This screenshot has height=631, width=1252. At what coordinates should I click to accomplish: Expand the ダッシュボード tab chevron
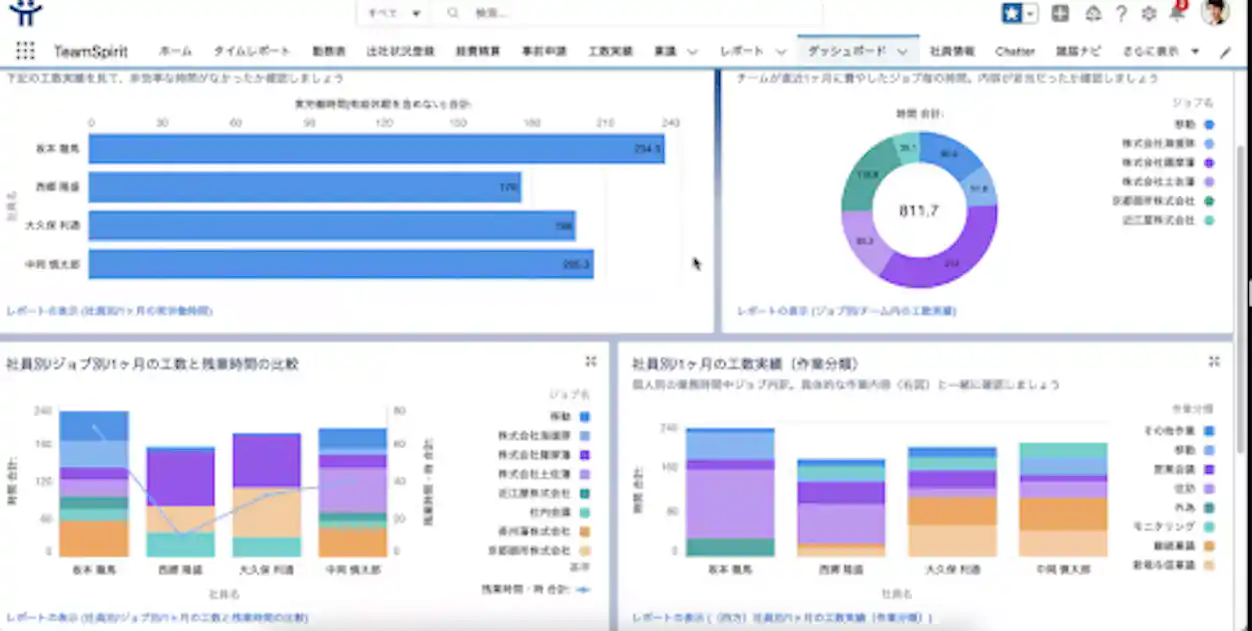[x=902, y=51]
